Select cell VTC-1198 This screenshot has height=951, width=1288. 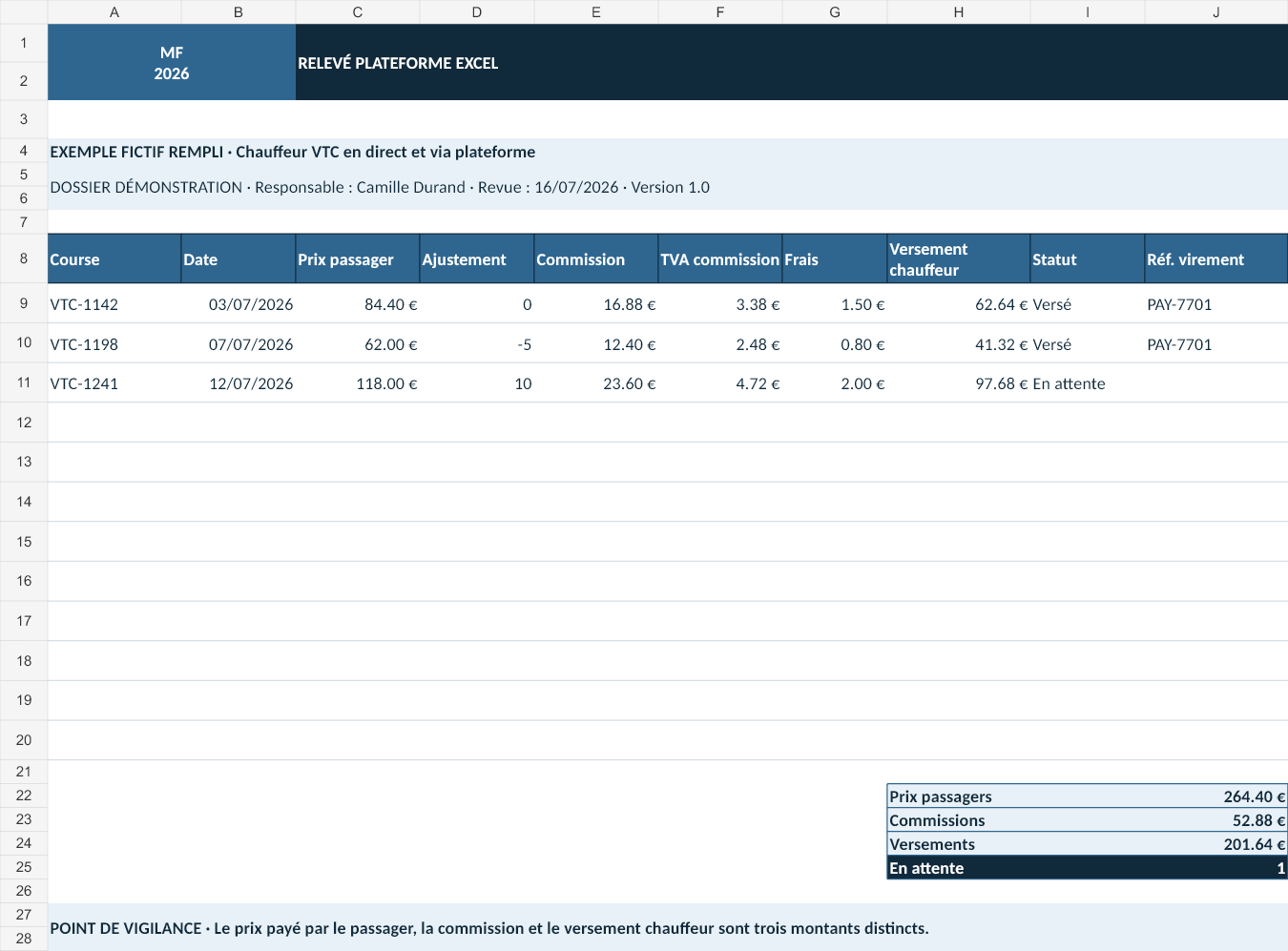[114, 344]
